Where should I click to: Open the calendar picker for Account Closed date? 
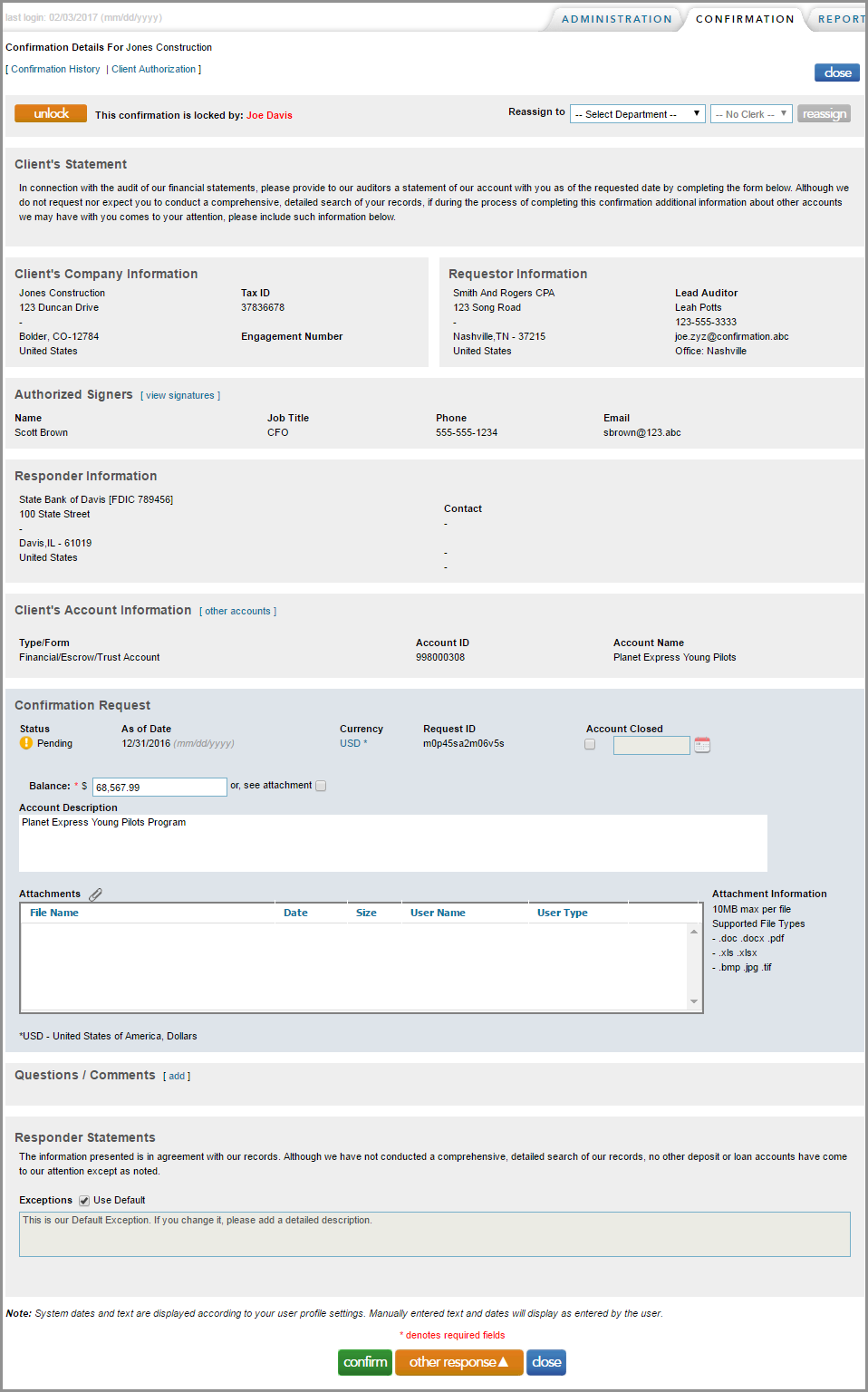point(702,744)
